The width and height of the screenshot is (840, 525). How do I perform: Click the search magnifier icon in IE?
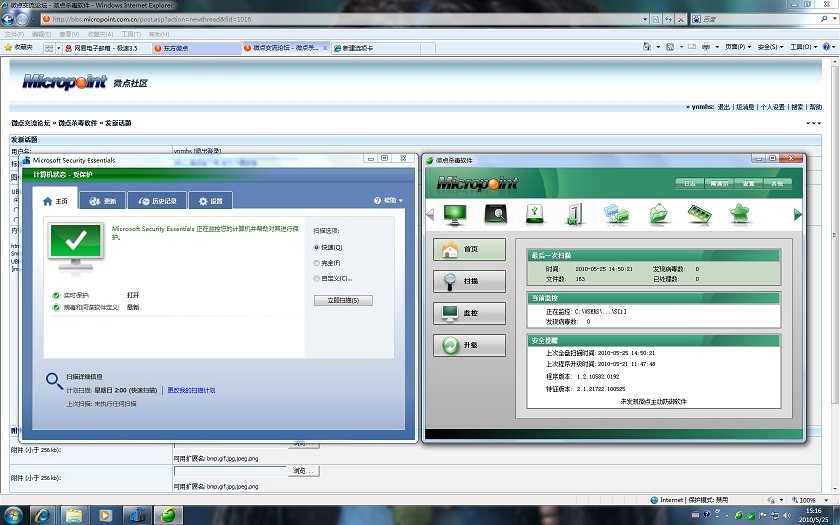coord(823,19)
